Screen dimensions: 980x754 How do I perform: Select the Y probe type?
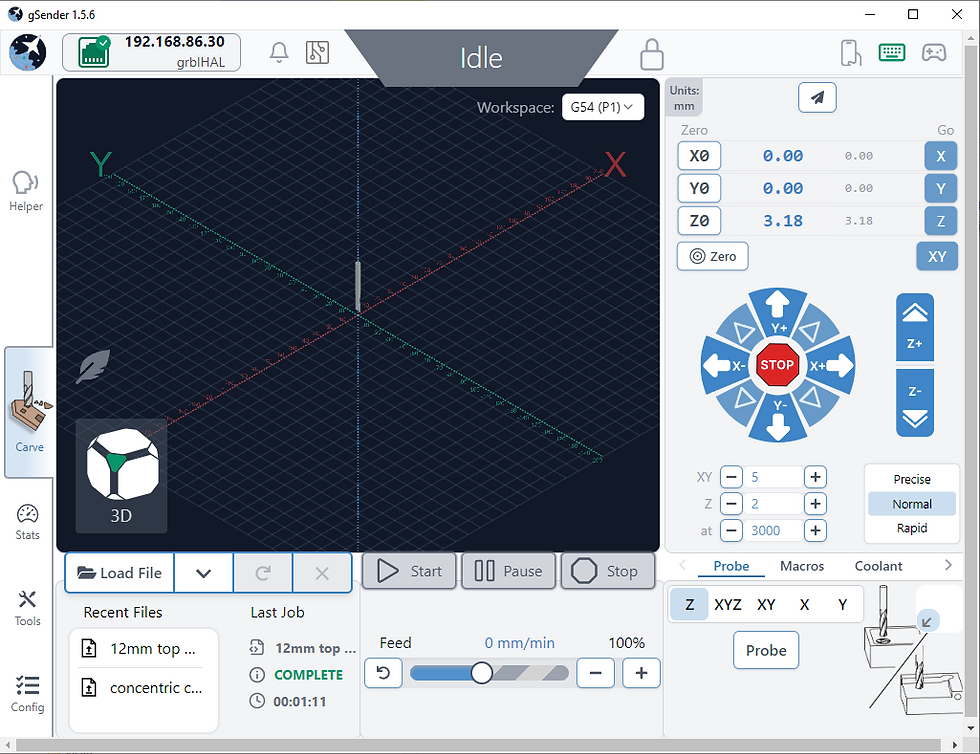pos(842,605)
